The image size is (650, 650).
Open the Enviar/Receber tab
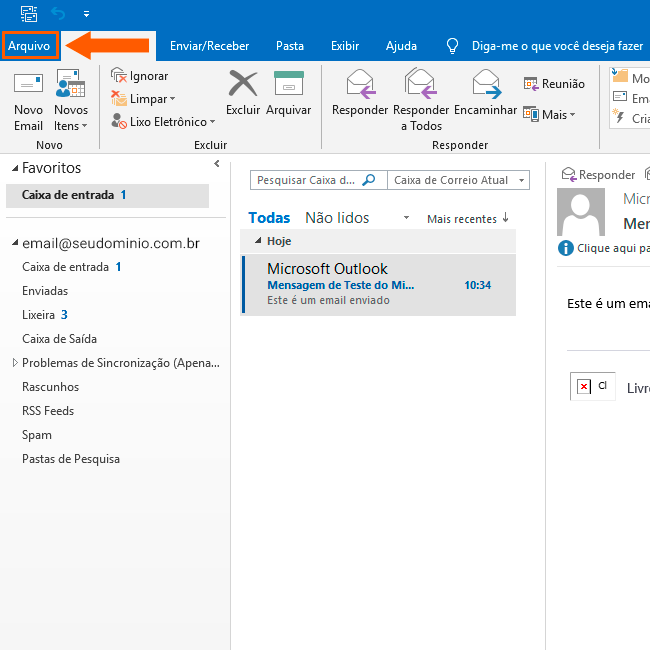point(209,46)
